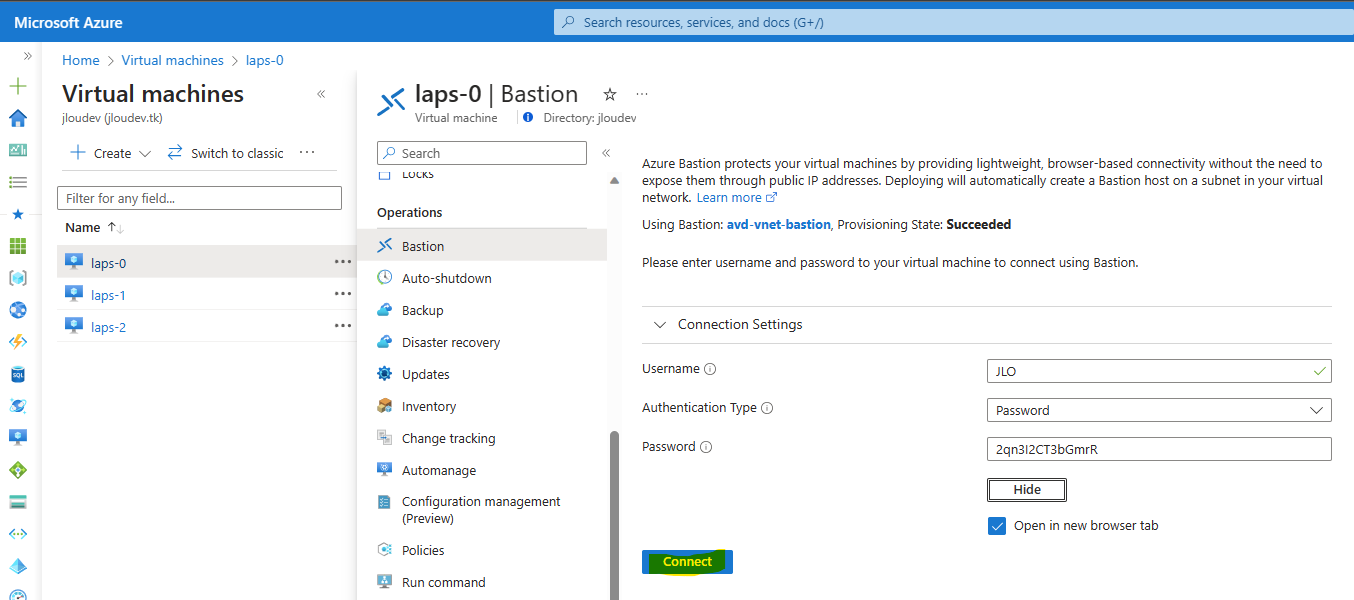Open Configuration management (Preview) item

click(x=482, y=510)
